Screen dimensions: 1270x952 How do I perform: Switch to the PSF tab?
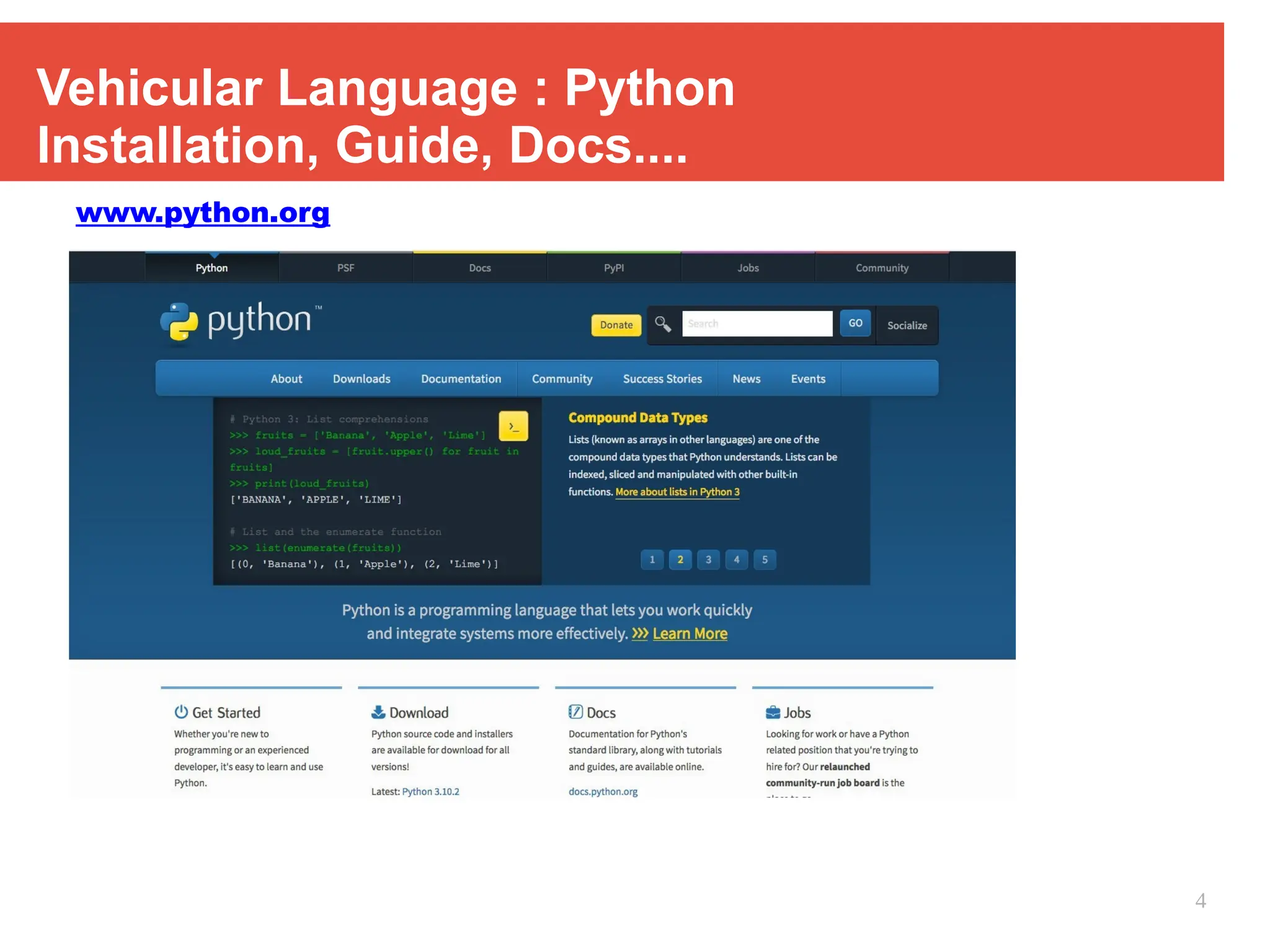click(x=346, y=268)
